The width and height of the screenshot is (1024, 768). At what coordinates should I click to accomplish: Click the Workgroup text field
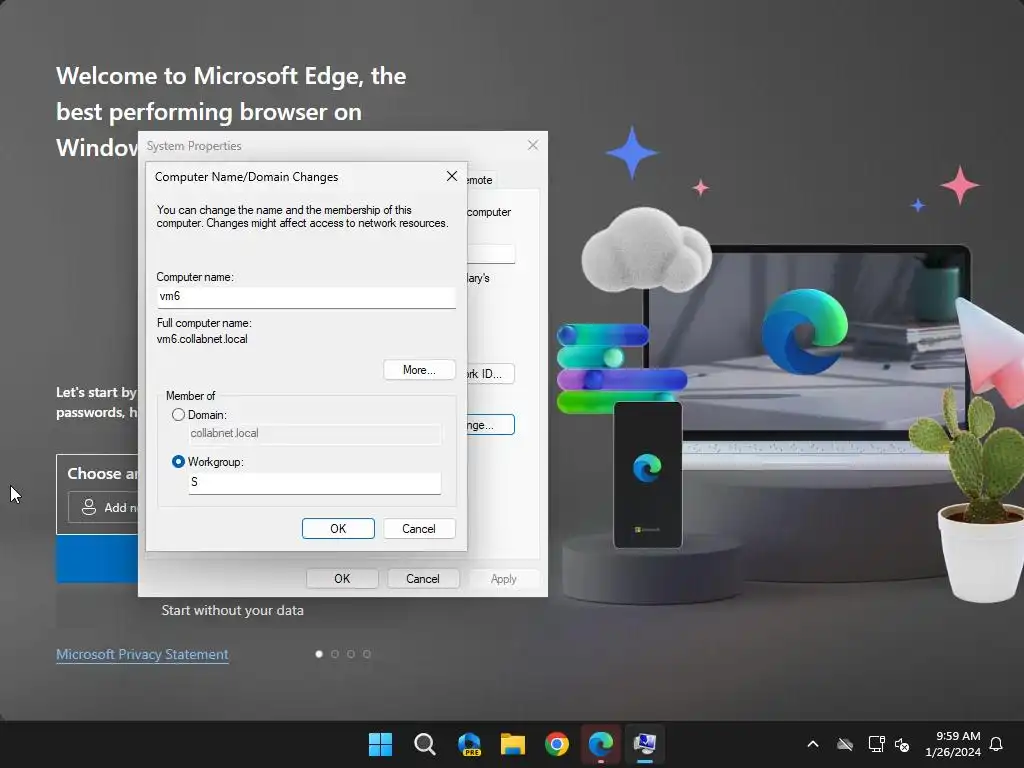315,483
